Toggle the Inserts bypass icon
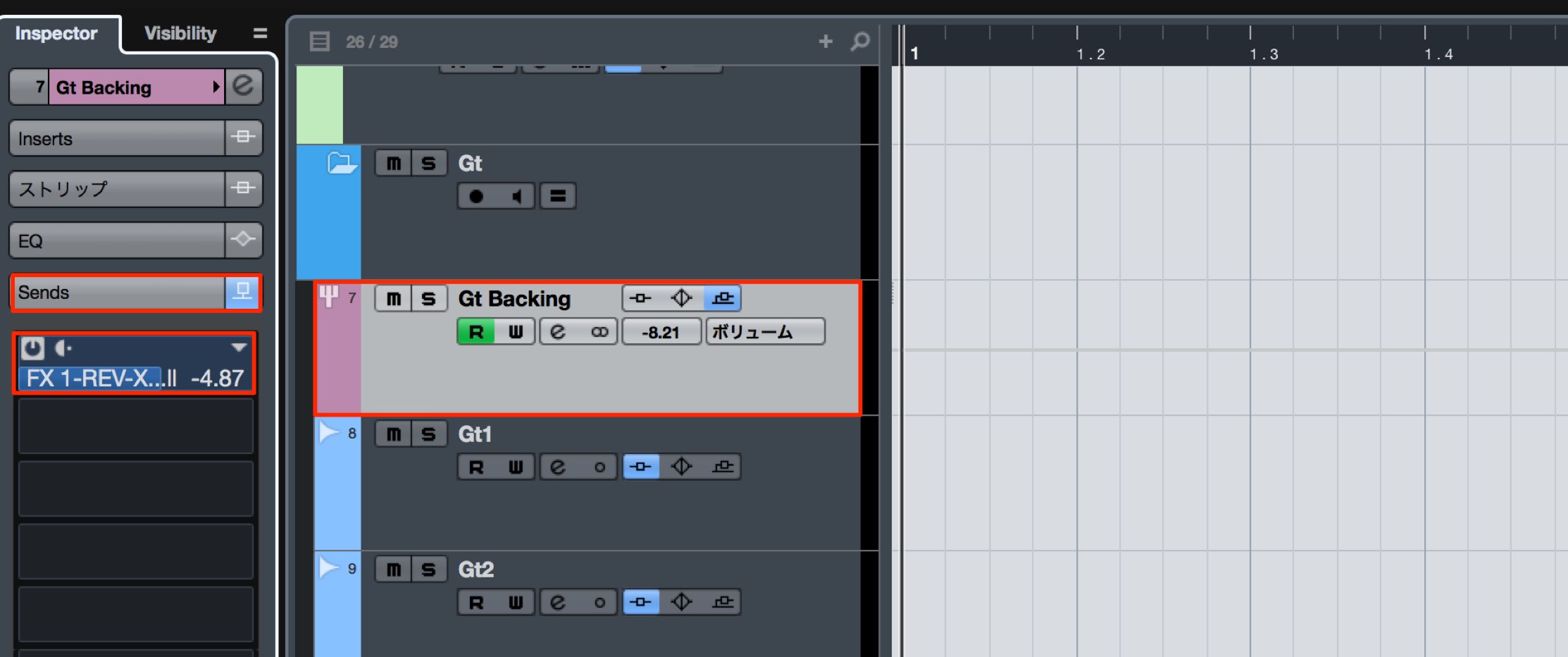 click(243, 137)
